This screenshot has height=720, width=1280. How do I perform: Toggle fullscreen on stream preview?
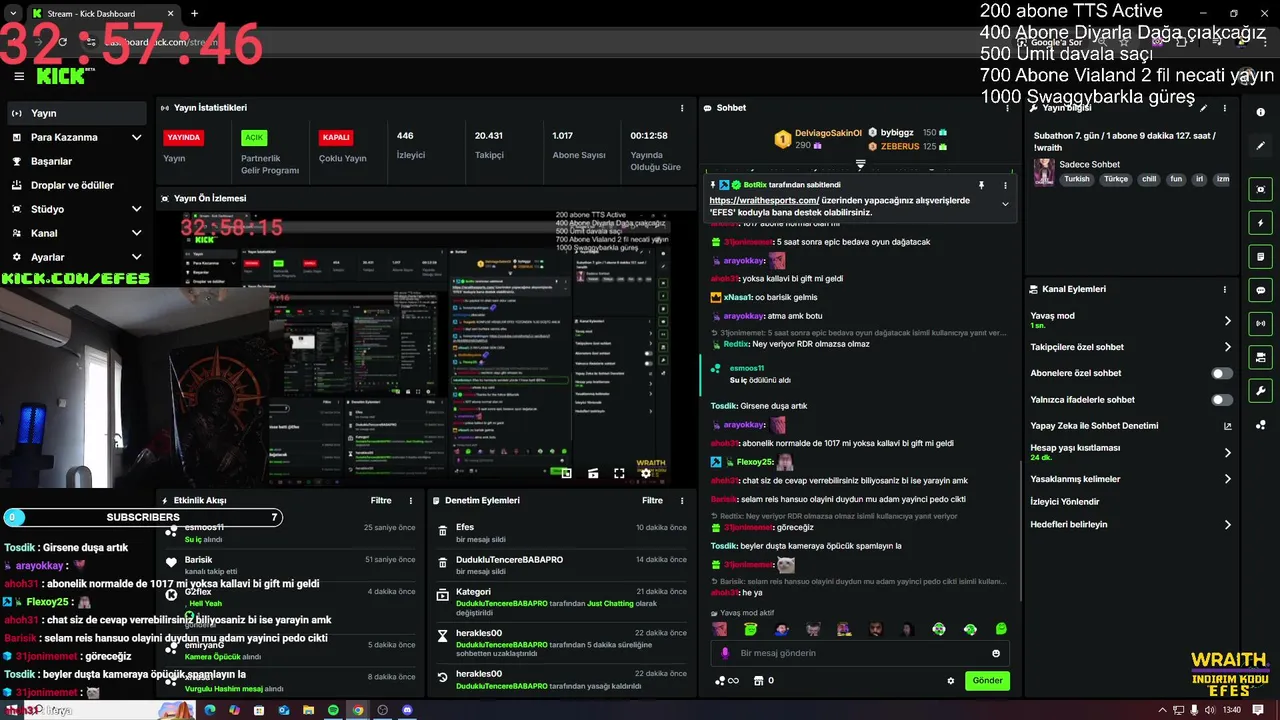click(x=619, y=474)
